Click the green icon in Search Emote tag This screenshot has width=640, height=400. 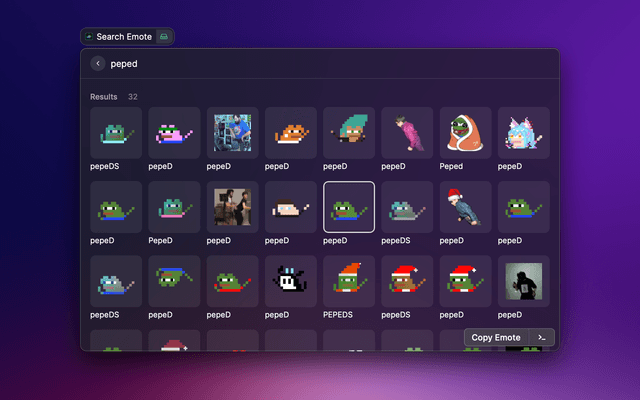click(x=164, y=37)
